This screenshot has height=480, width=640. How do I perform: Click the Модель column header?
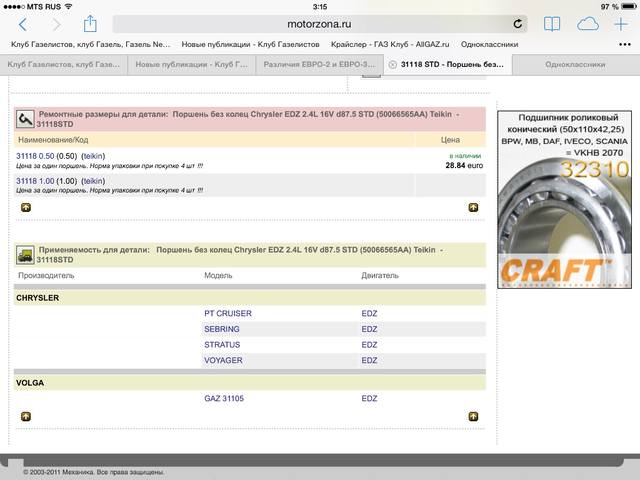218,276
